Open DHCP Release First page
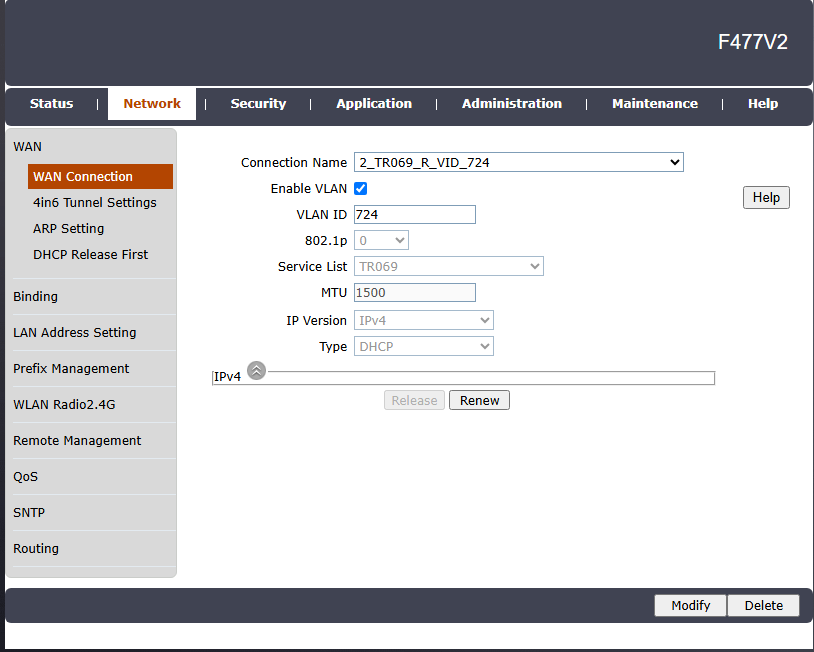Screen dimensions: 814x652 (90, 254)
